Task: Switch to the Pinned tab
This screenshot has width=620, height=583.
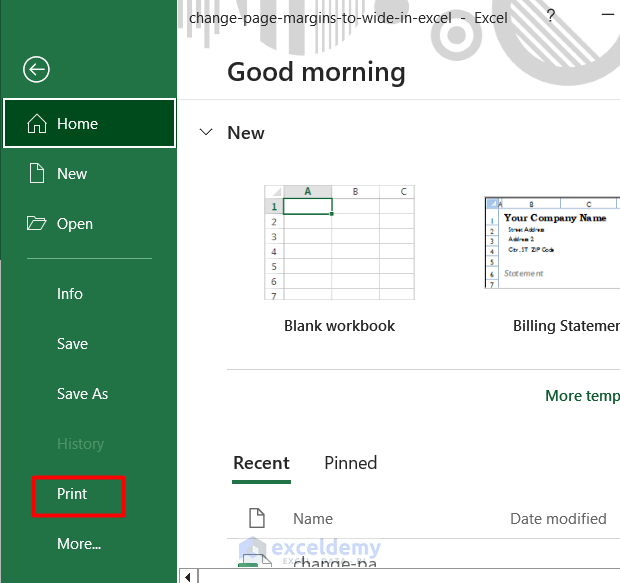Action: 350,463
